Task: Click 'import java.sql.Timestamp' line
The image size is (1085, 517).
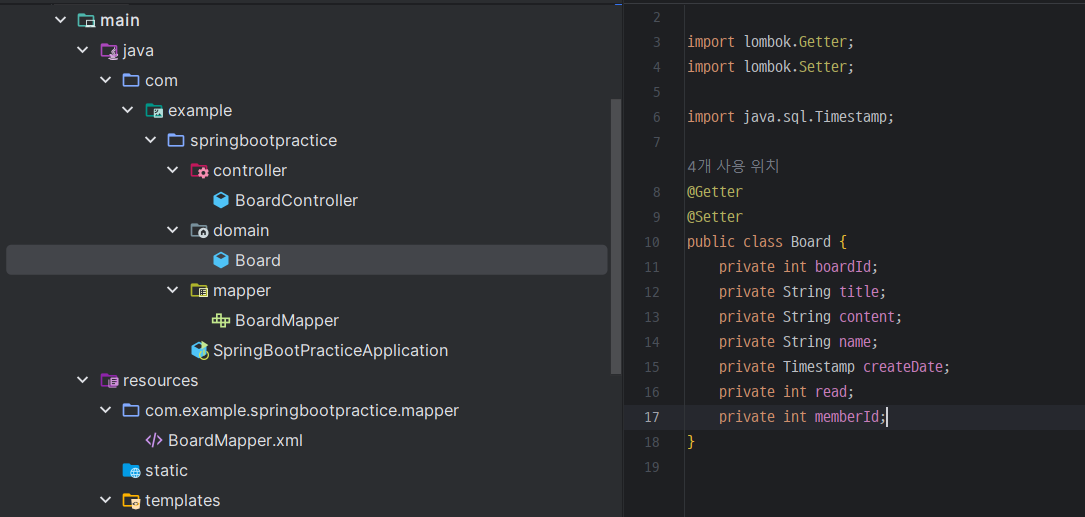Action: (x=791, y=117)
